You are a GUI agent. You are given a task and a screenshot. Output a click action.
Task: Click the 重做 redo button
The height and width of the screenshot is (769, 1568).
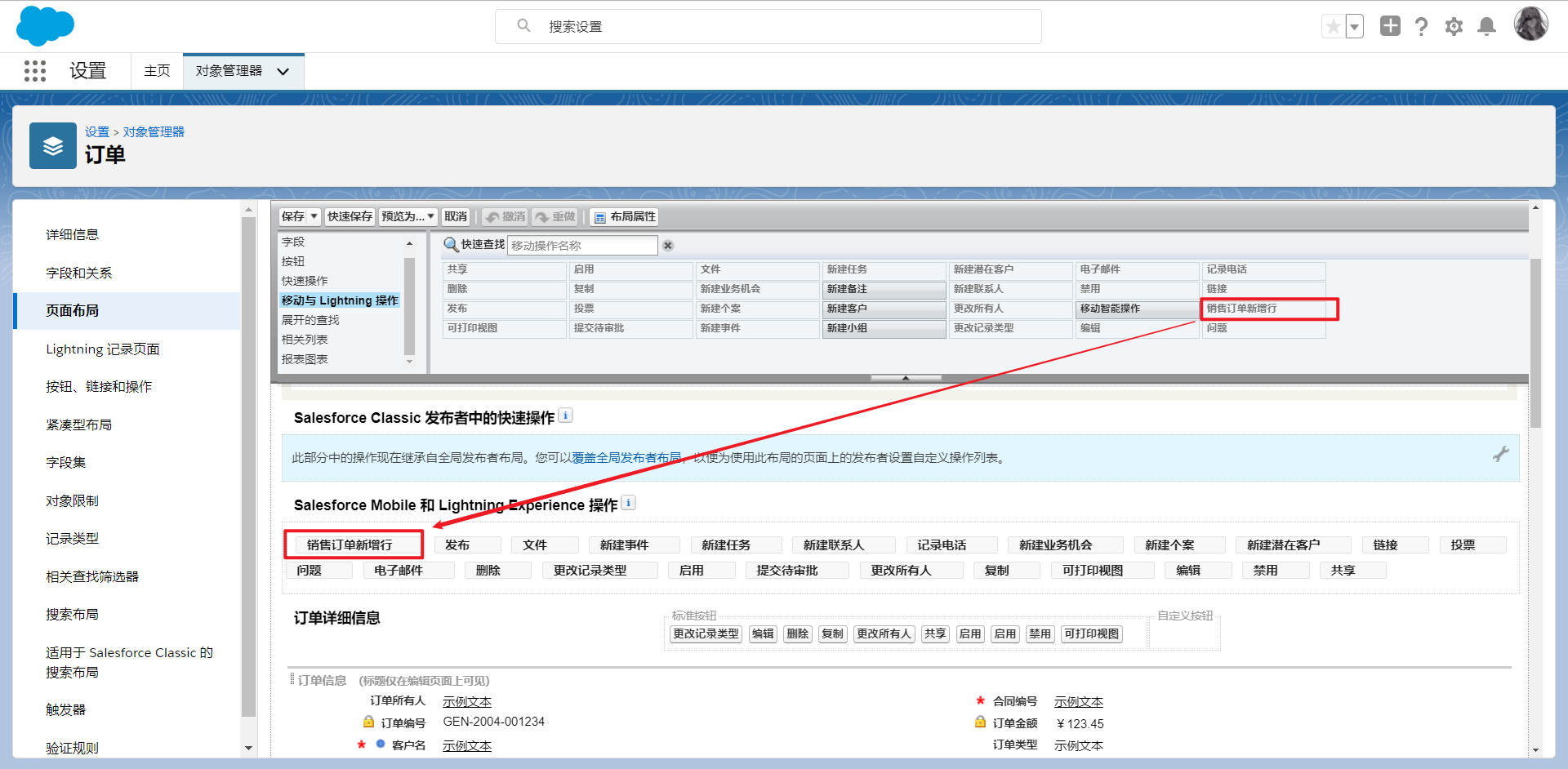pos(555,217)
